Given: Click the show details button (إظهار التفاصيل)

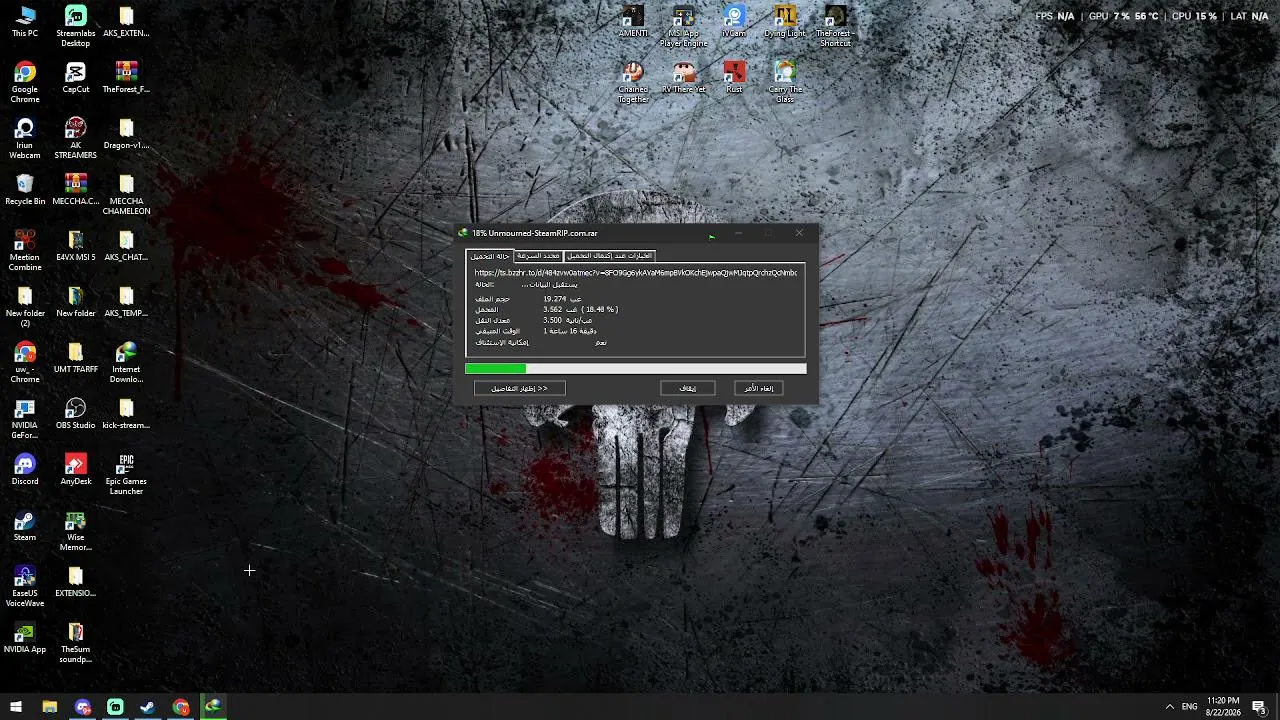Looking at the screenshot, I should pos(520,388).
